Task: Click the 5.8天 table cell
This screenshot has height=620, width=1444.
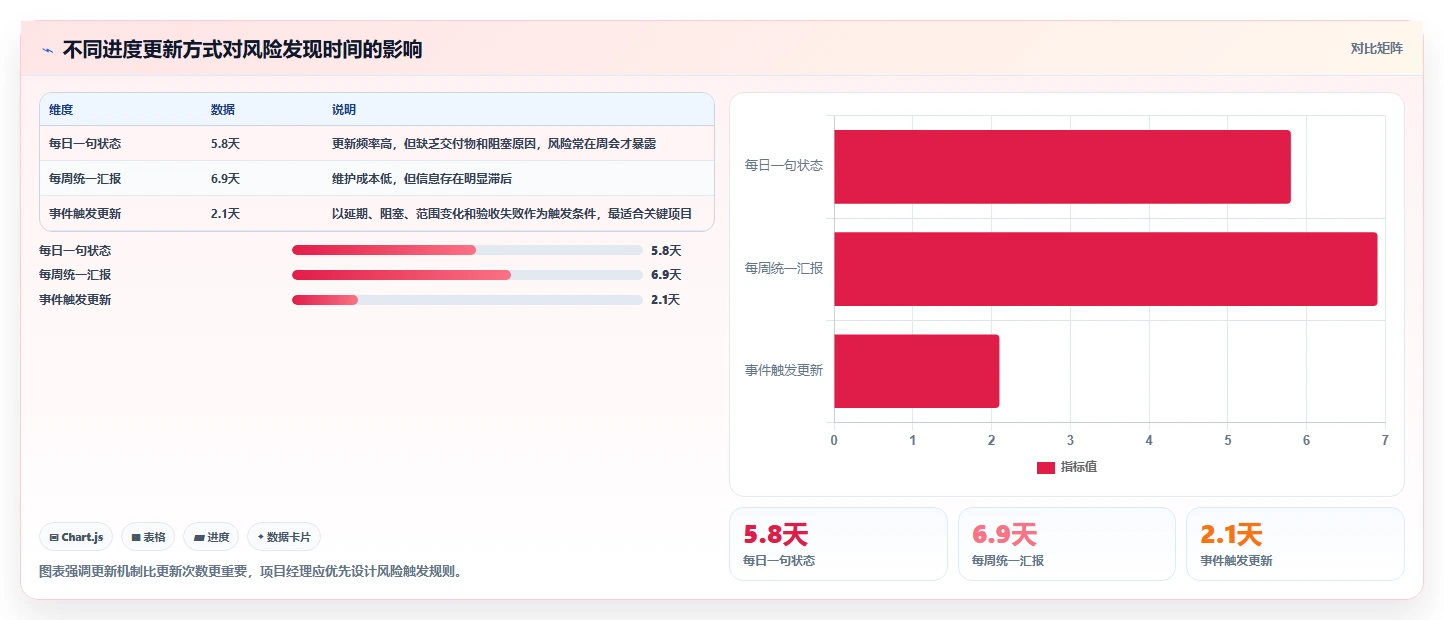Action: coord(225,144)
